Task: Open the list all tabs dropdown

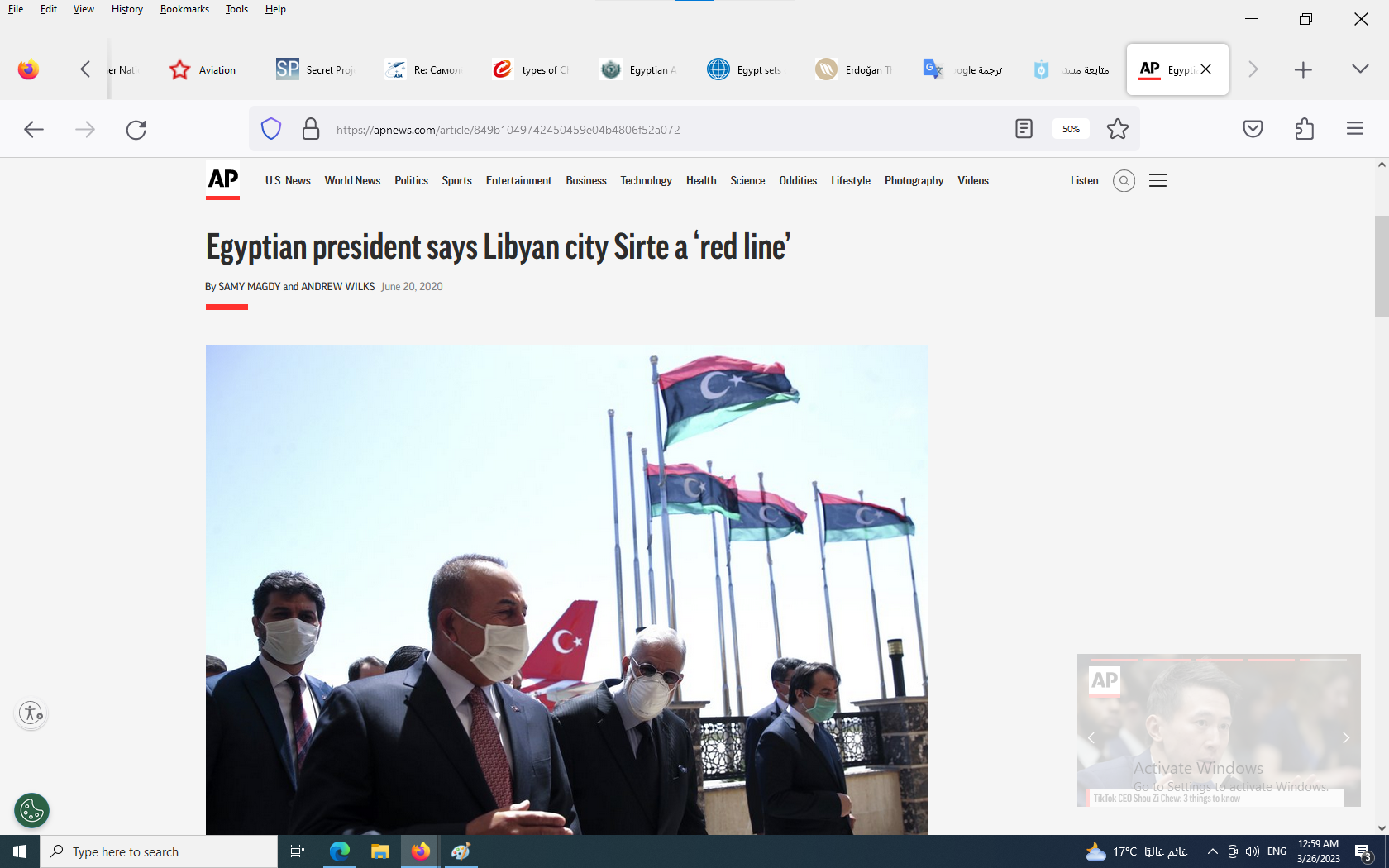Action: click(1360, 69)
